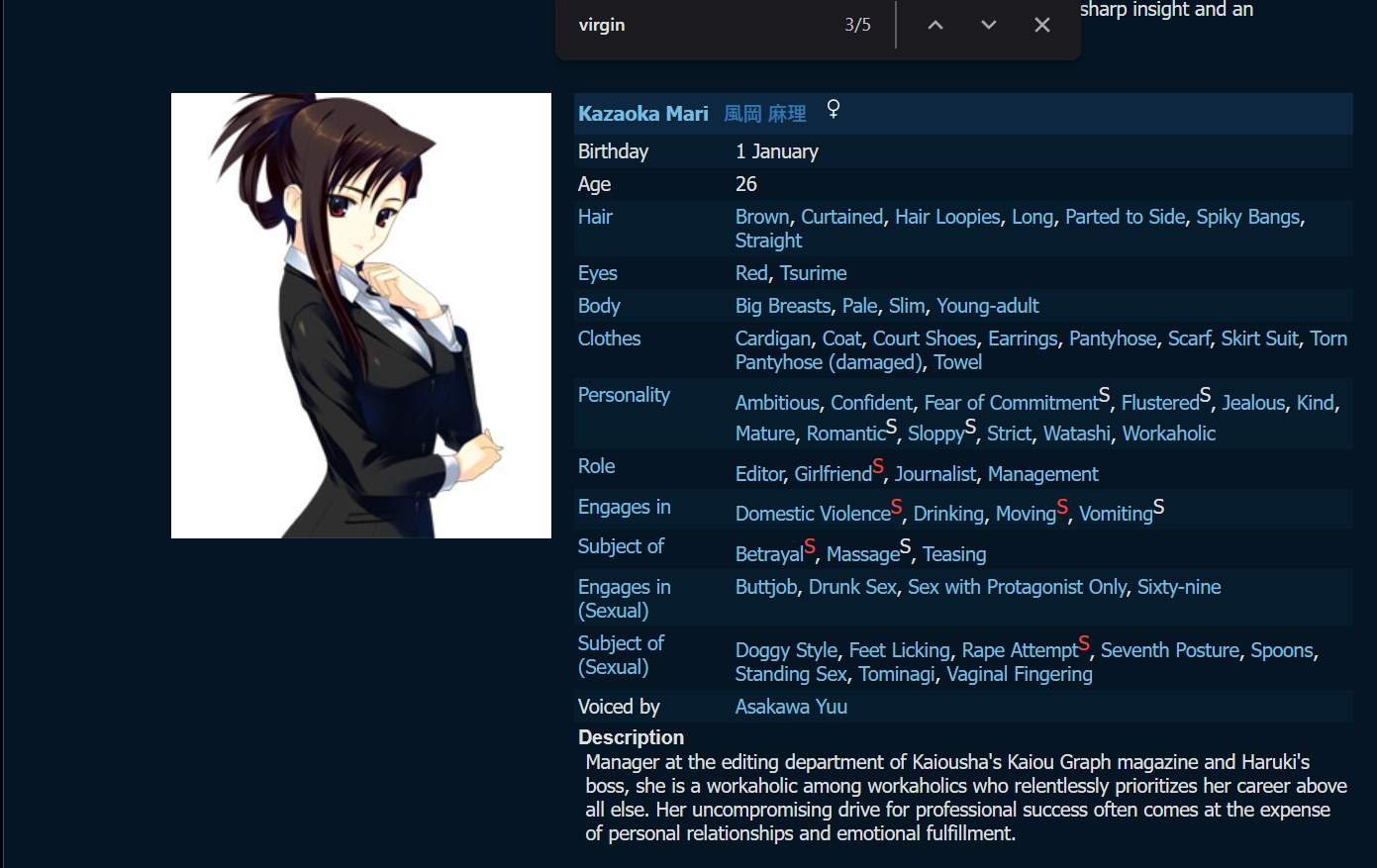This screenshot has height=868, width=1377.
Task: Close the find-in-page bar
Action: 1042,25
